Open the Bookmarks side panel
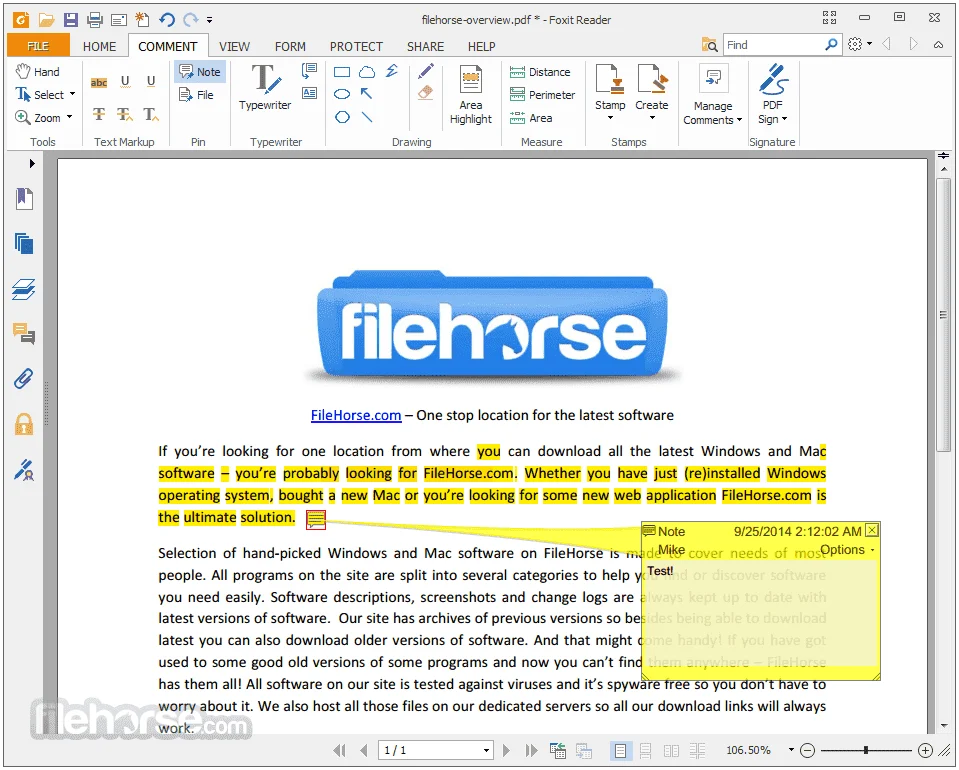The width and height of the screenshot is (959, 770). [24, 199]
